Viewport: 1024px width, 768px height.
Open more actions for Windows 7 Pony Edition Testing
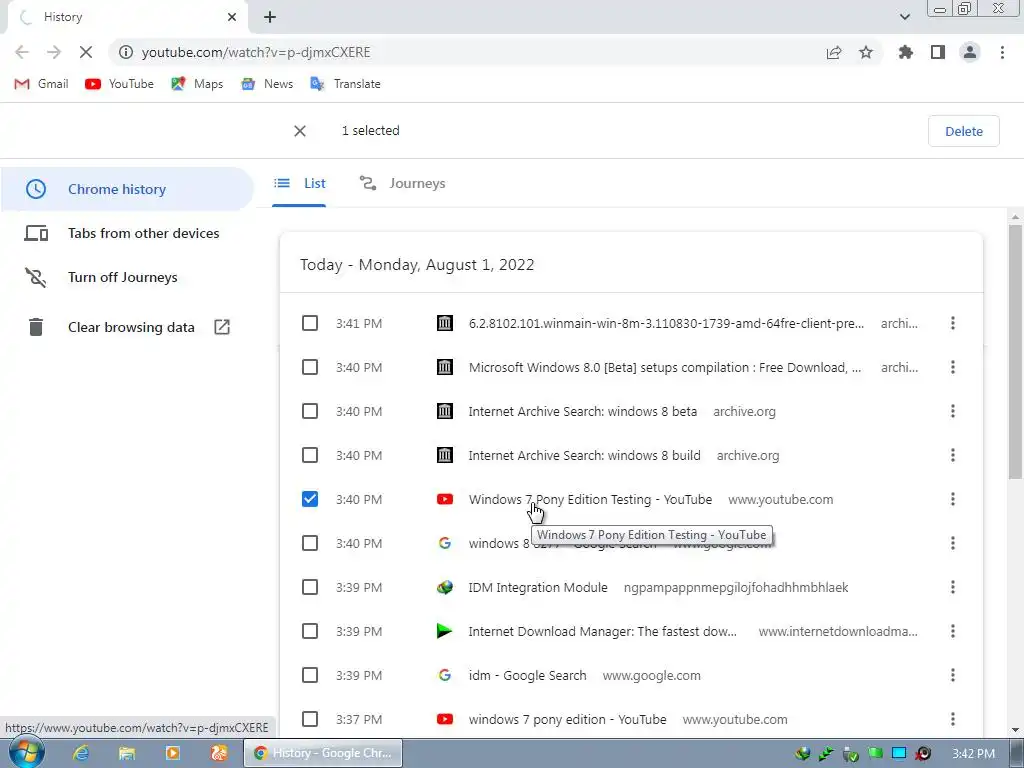coord(953,499)
